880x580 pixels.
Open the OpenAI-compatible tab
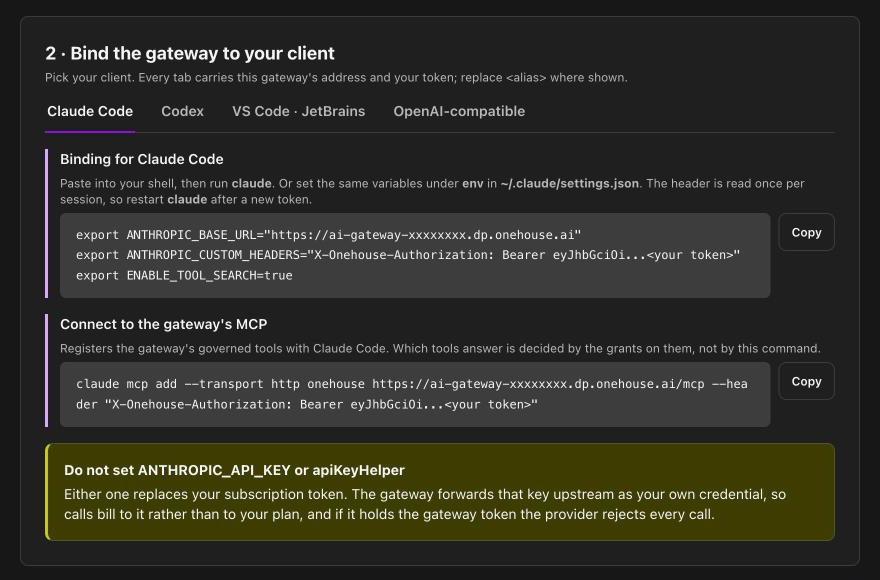tap(459, 111)
